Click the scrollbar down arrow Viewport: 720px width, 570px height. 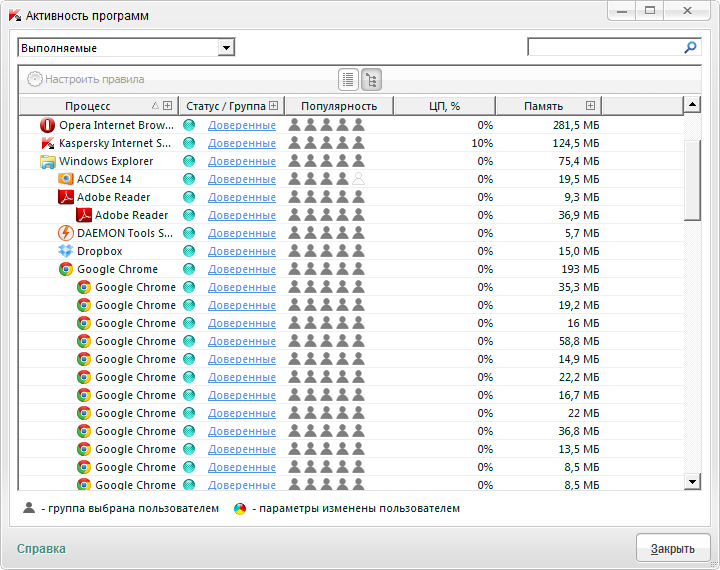(692, 481)
